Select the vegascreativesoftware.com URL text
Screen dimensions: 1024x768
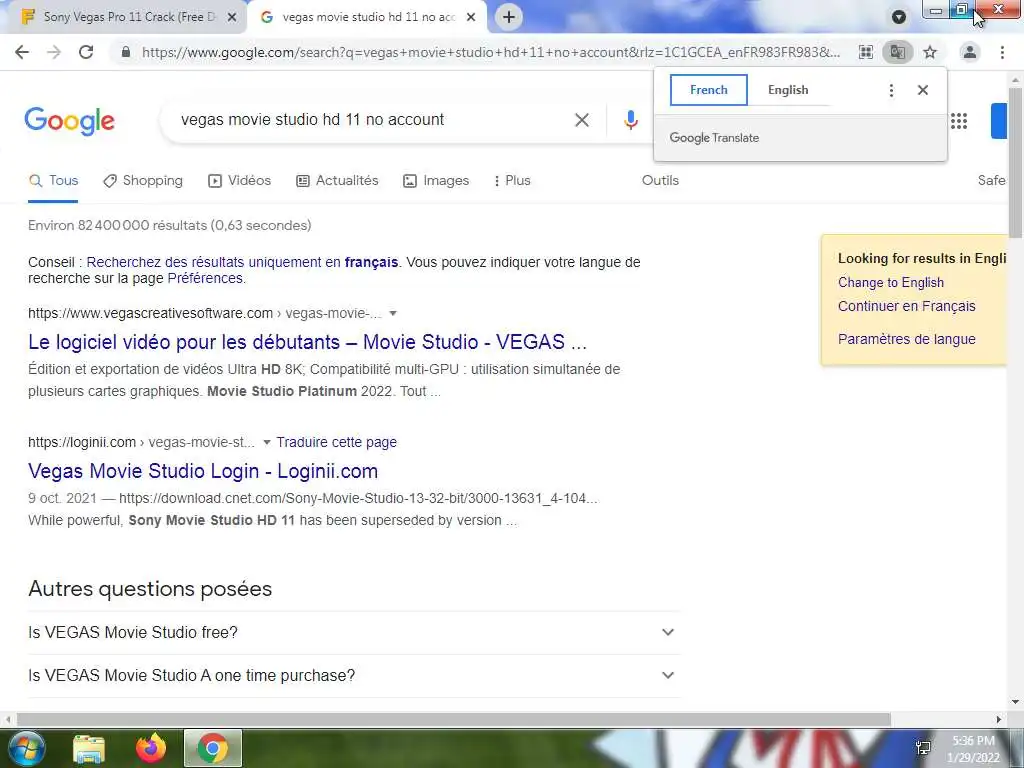150,313
